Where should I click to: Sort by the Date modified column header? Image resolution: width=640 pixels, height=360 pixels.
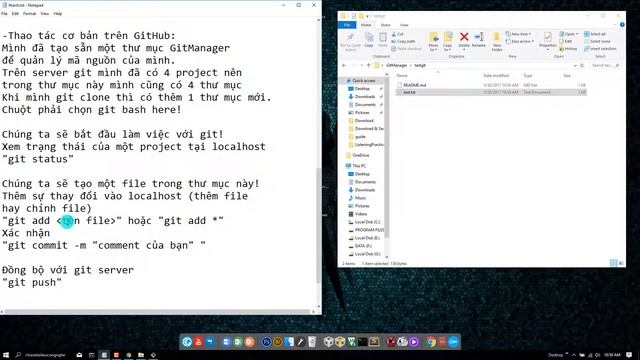[x=496, y=76]
